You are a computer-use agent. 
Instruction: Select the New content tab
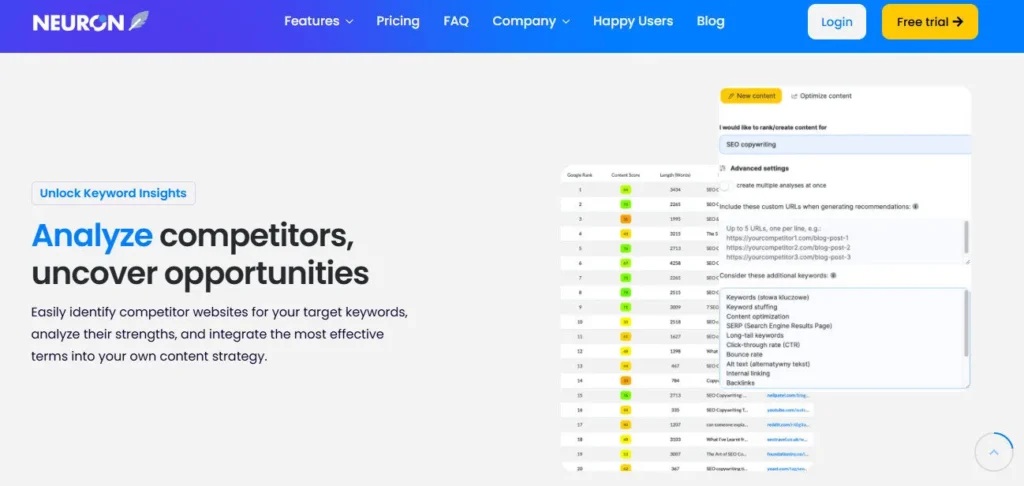(751, 95)
